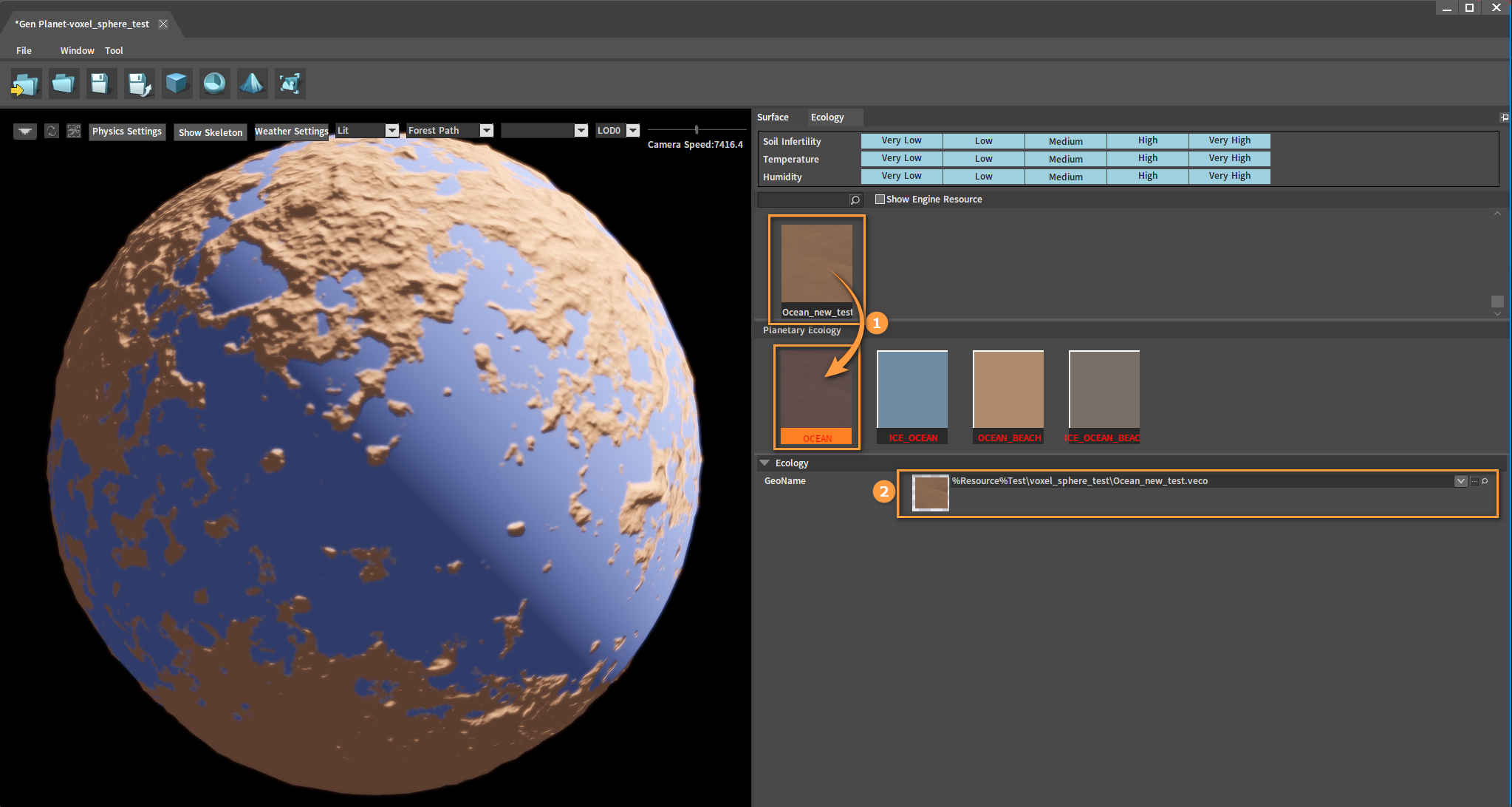The height and width of the screenshot is (807, 1512).
Task: Toggle Temperature High
Action: coord(1147,158)
